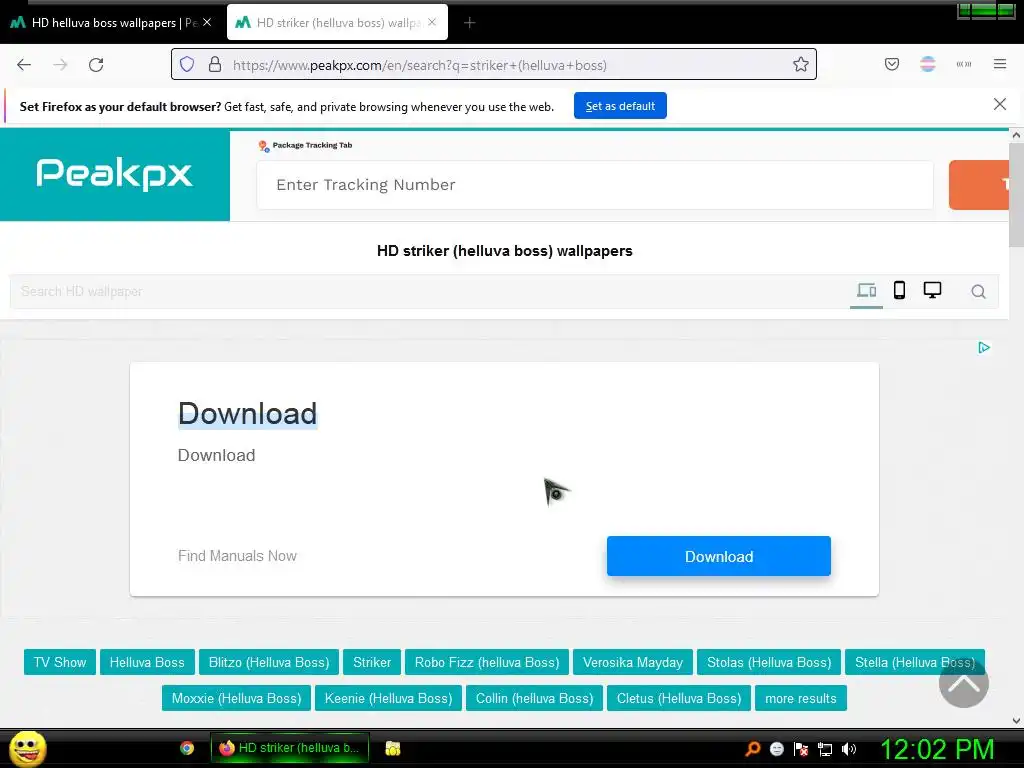This screenshot has height=768, width=1024.
Task: Focus the Enter Tracking Number field
Action: click(x=595, y=185)
